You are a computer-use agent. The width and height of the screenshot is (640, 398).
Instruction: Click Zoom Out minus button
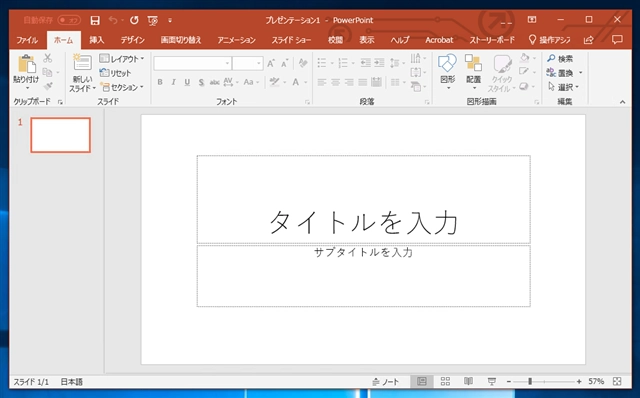point(509,381)
